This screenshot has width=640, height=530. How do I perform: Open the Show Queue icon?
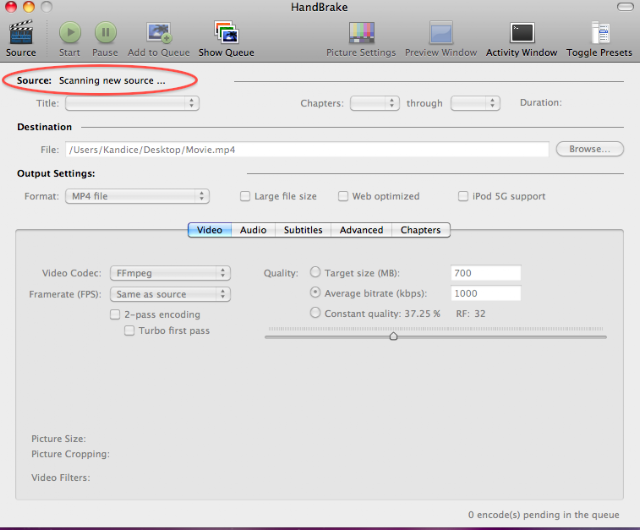(226, 32)
